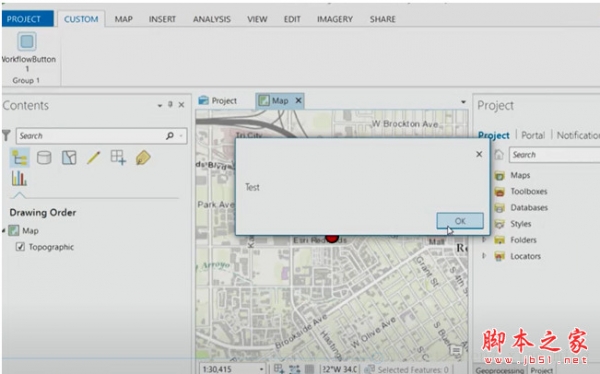Open the VIEW ribbon tab
Screen dimensions: 600x374
[257, 19]
